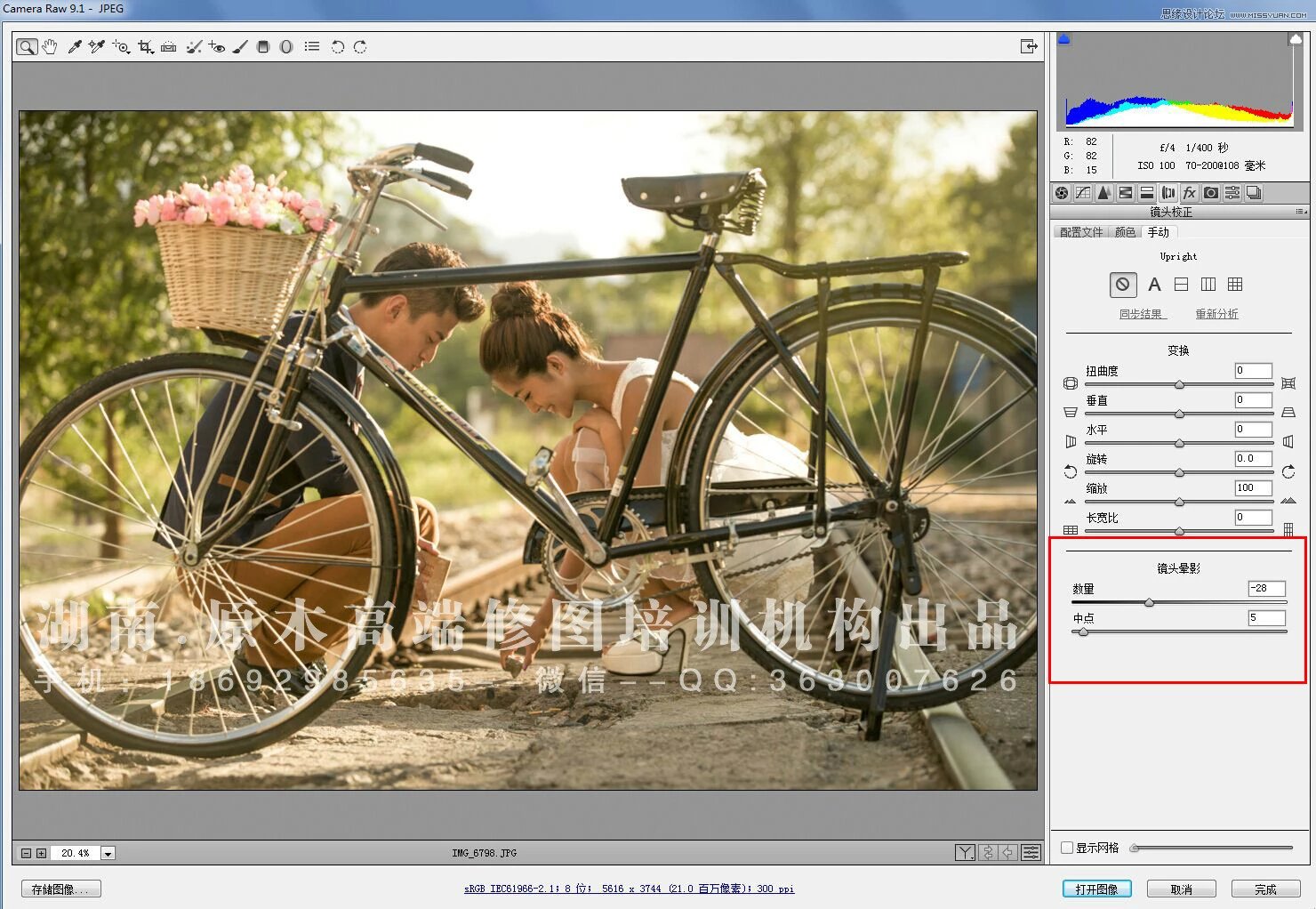Swap before/after settings icon

click(988, 853)
